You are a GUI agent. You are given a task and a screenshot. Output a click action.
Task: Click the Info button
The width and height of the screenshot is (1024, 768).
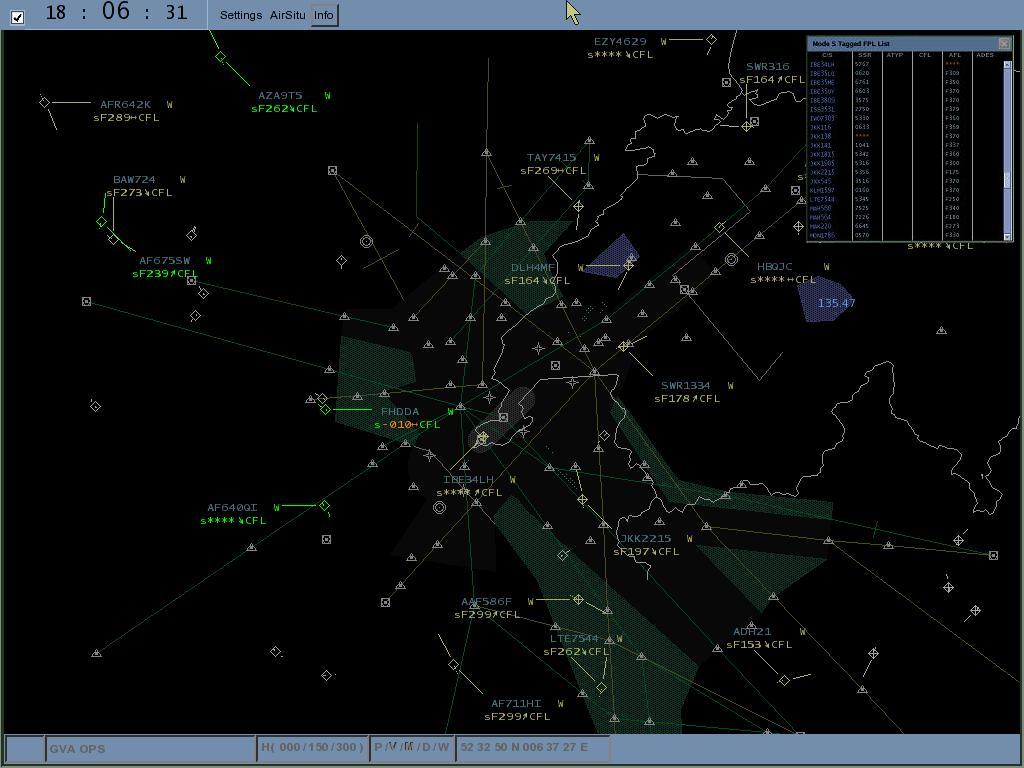click(322, 15)
